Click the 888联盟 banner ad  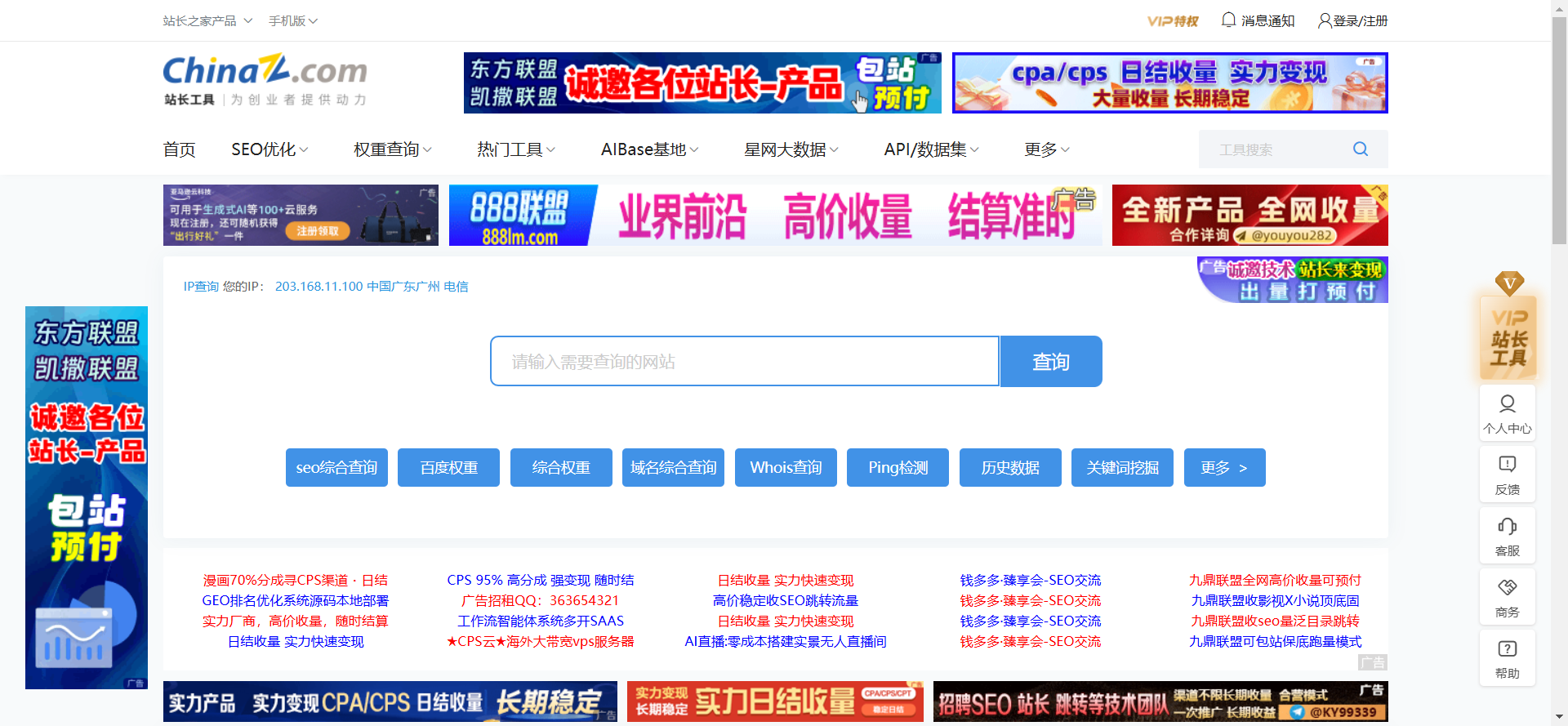pos(775,215)
